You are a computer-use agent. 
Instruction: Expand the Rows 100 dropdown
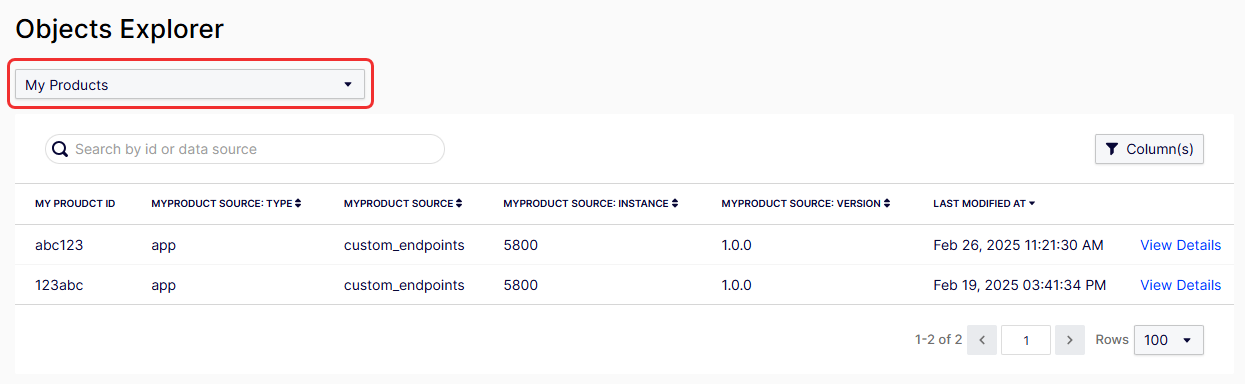point(1169,340)
